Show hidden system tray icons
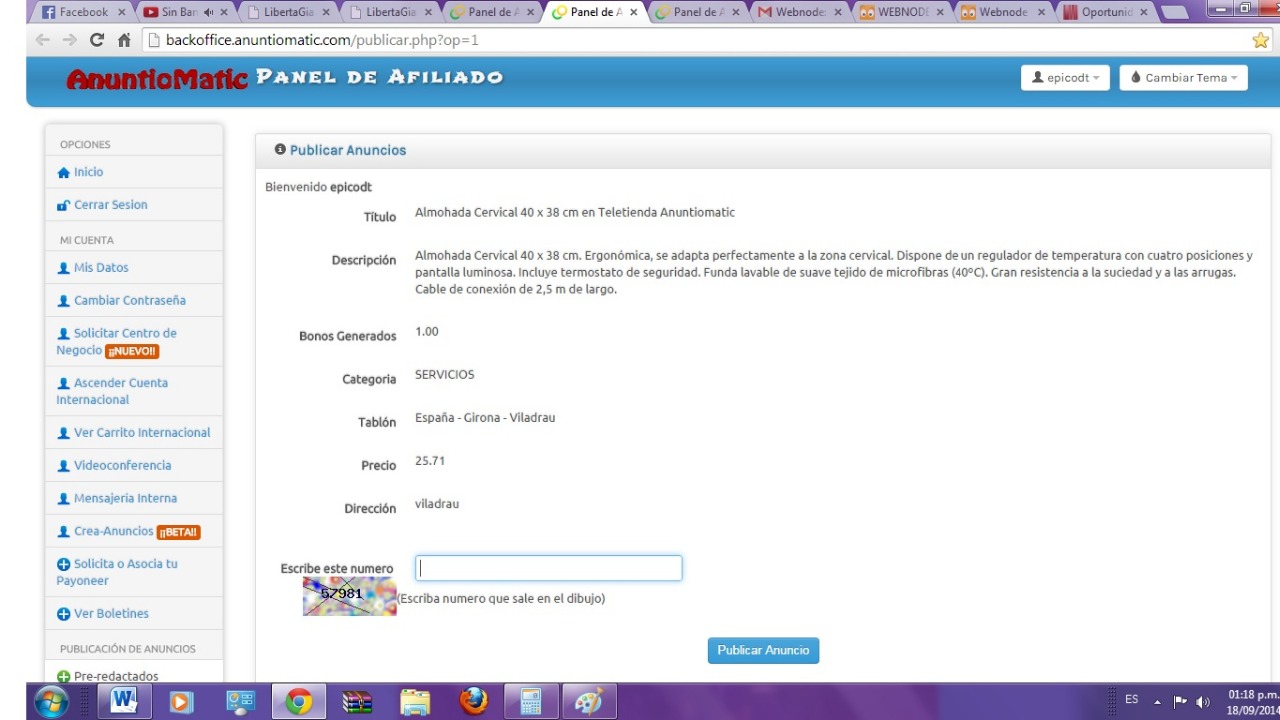This screenshot has height=720, width=1280. [1158, 701]
